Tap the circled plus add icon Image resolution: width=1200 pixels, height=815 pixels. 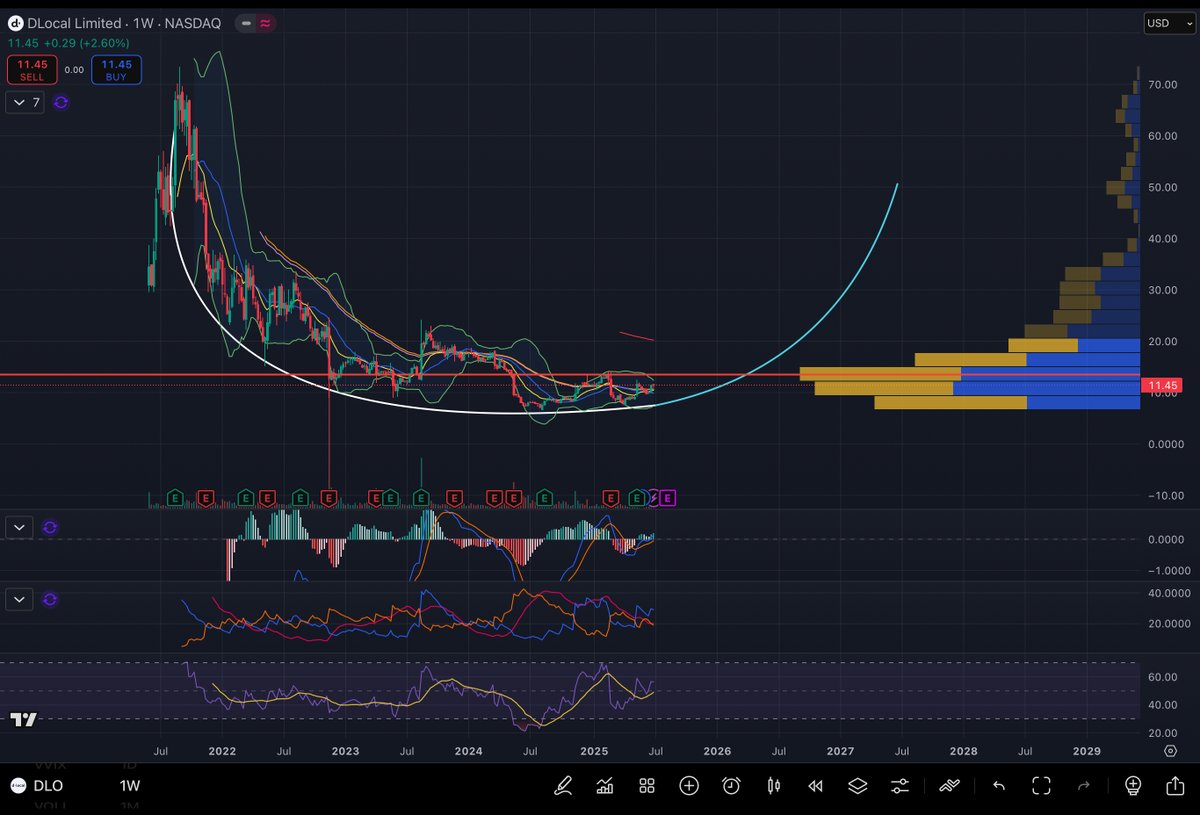click(689, 785)
